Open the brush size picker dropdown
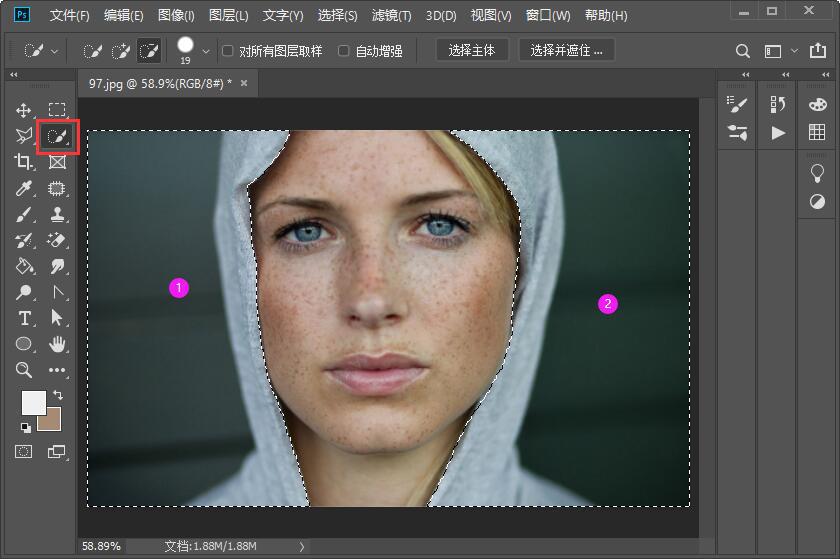 pos(206,51)
